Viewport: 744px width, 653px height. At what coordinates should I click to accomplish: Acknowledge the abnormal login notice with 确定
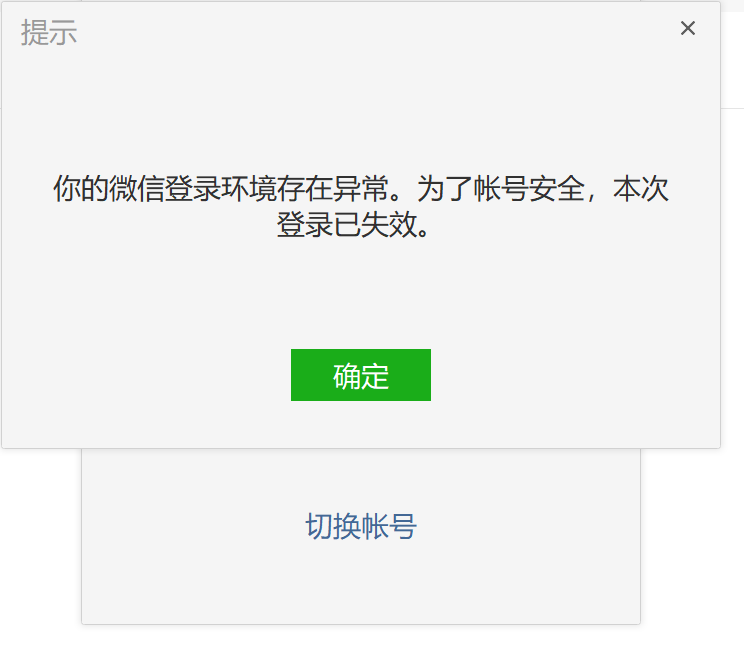tap(361, 375)
